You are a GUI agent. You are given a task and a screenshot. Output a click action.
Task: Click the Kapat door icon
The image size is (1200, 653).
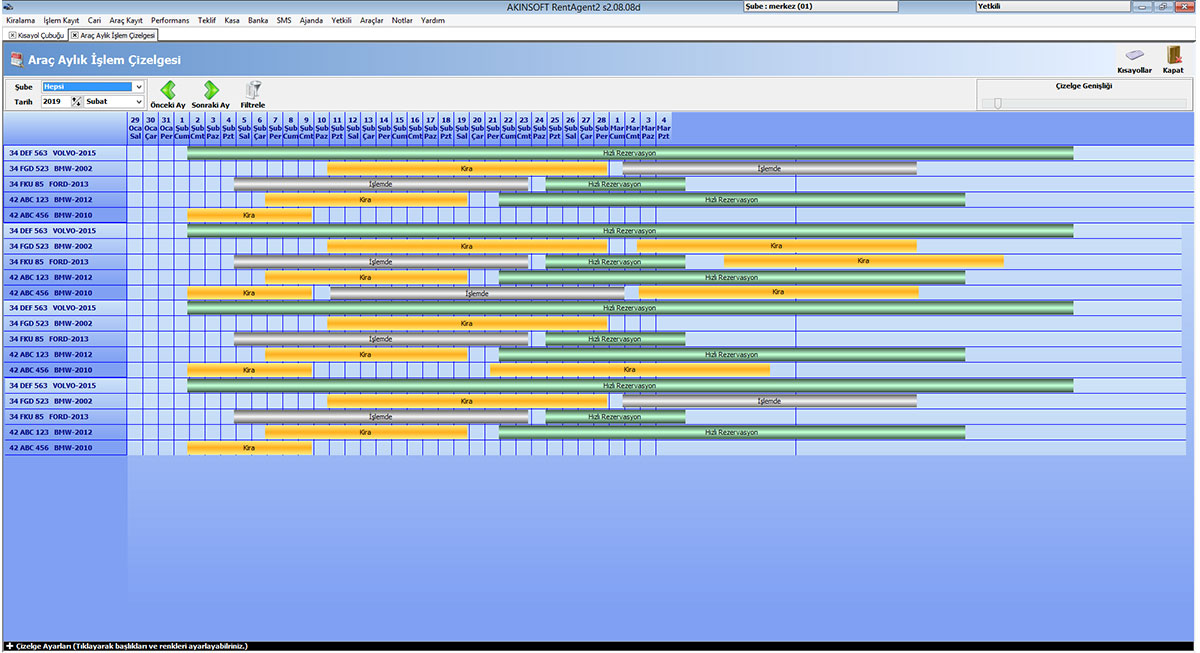click(x=1173, y=57)
